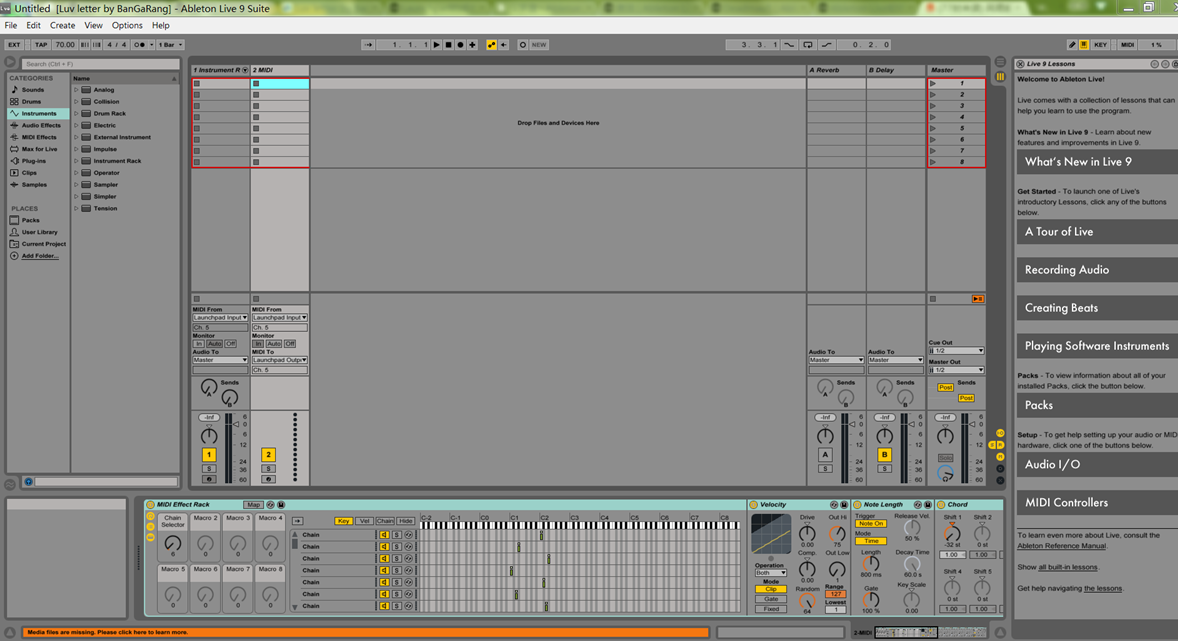
Task: Adjust Note Length Gate knob
Action: click(x=871, y=600)
